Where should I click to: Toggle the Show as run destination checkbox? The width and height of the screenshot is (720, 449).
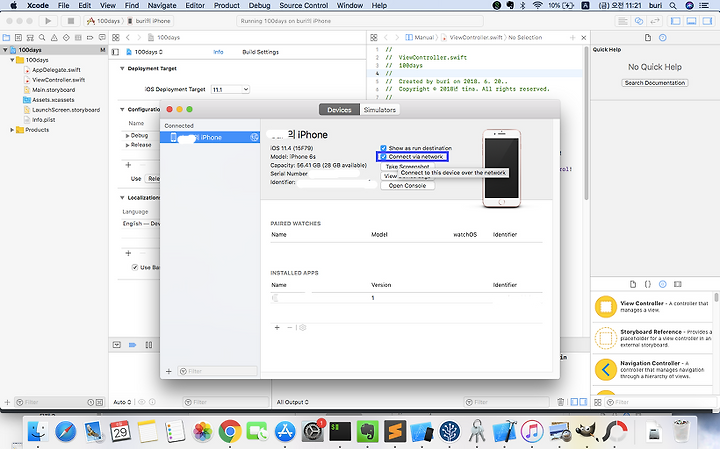tap(383, 148)
